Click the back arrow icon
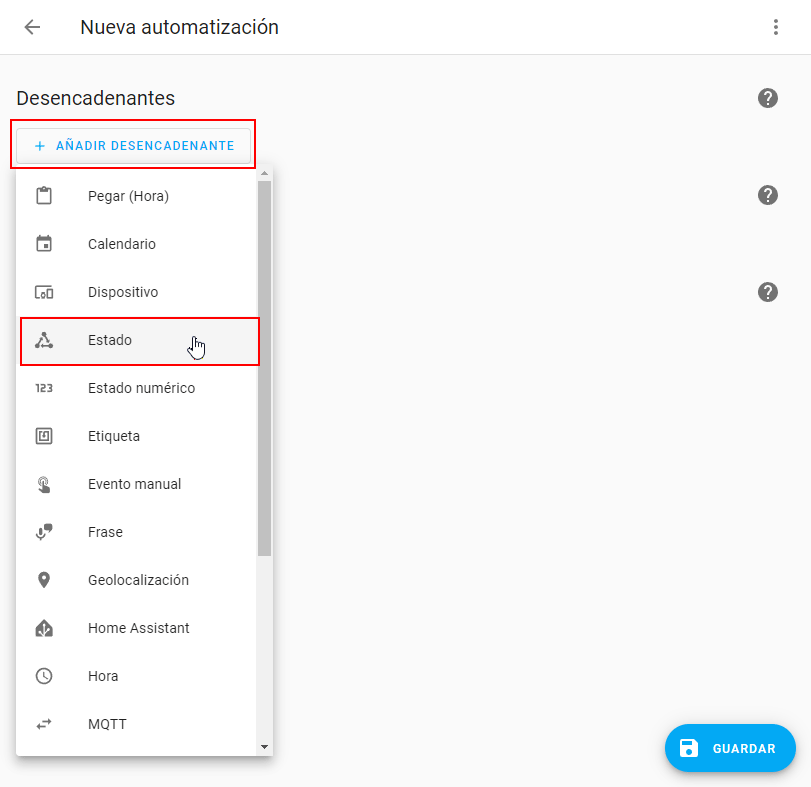The width and height of the screenshot is (811, 787). (32, 27)
